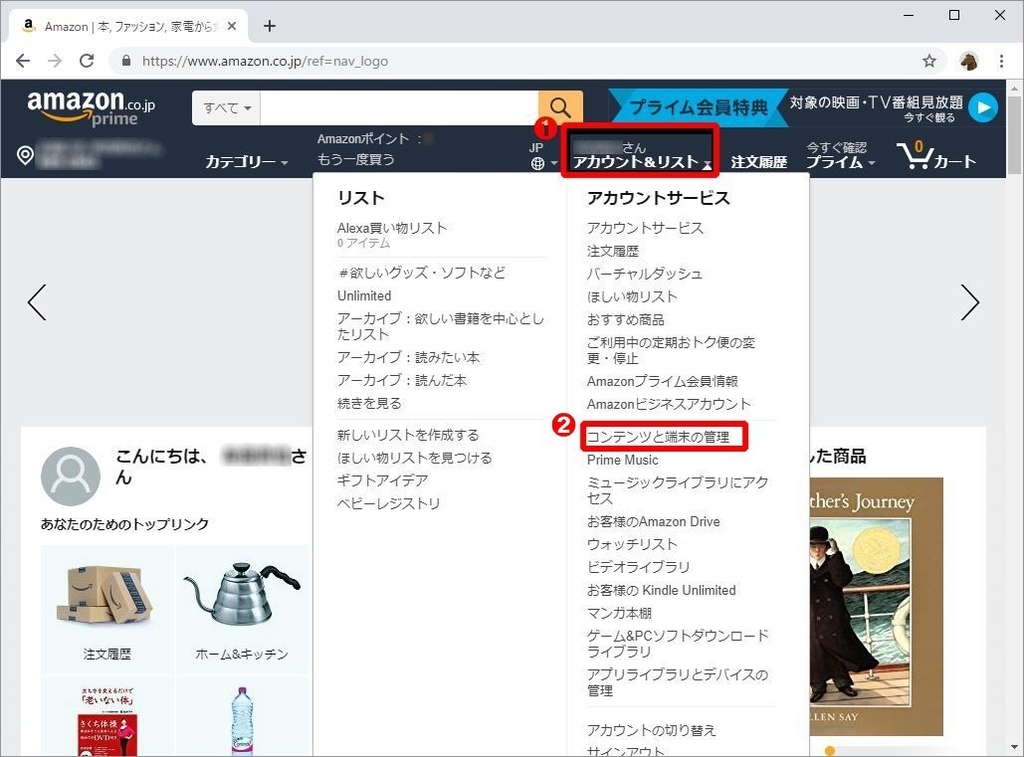This screenshot has height=757, width=1024.
Task: Open ほしい物リスト in account menu
Action: (x=632, y=297)
